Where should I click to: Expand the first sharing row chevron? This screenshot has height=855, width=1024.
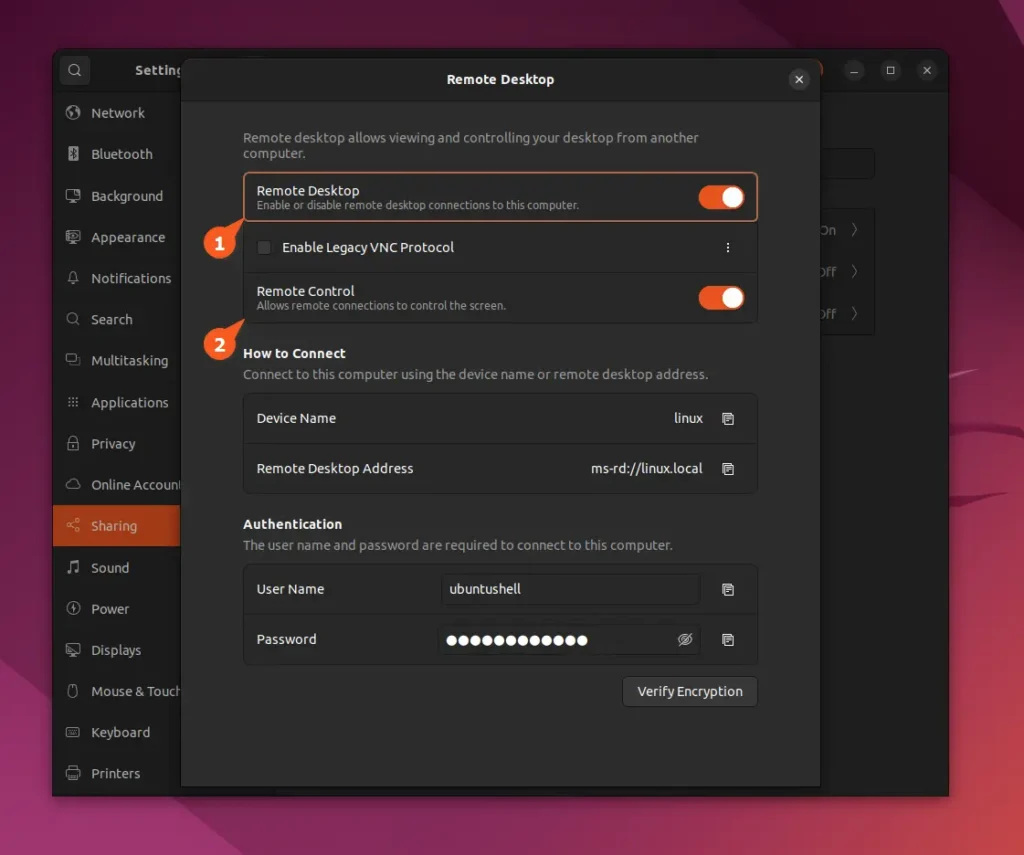[x=854, y=230]
